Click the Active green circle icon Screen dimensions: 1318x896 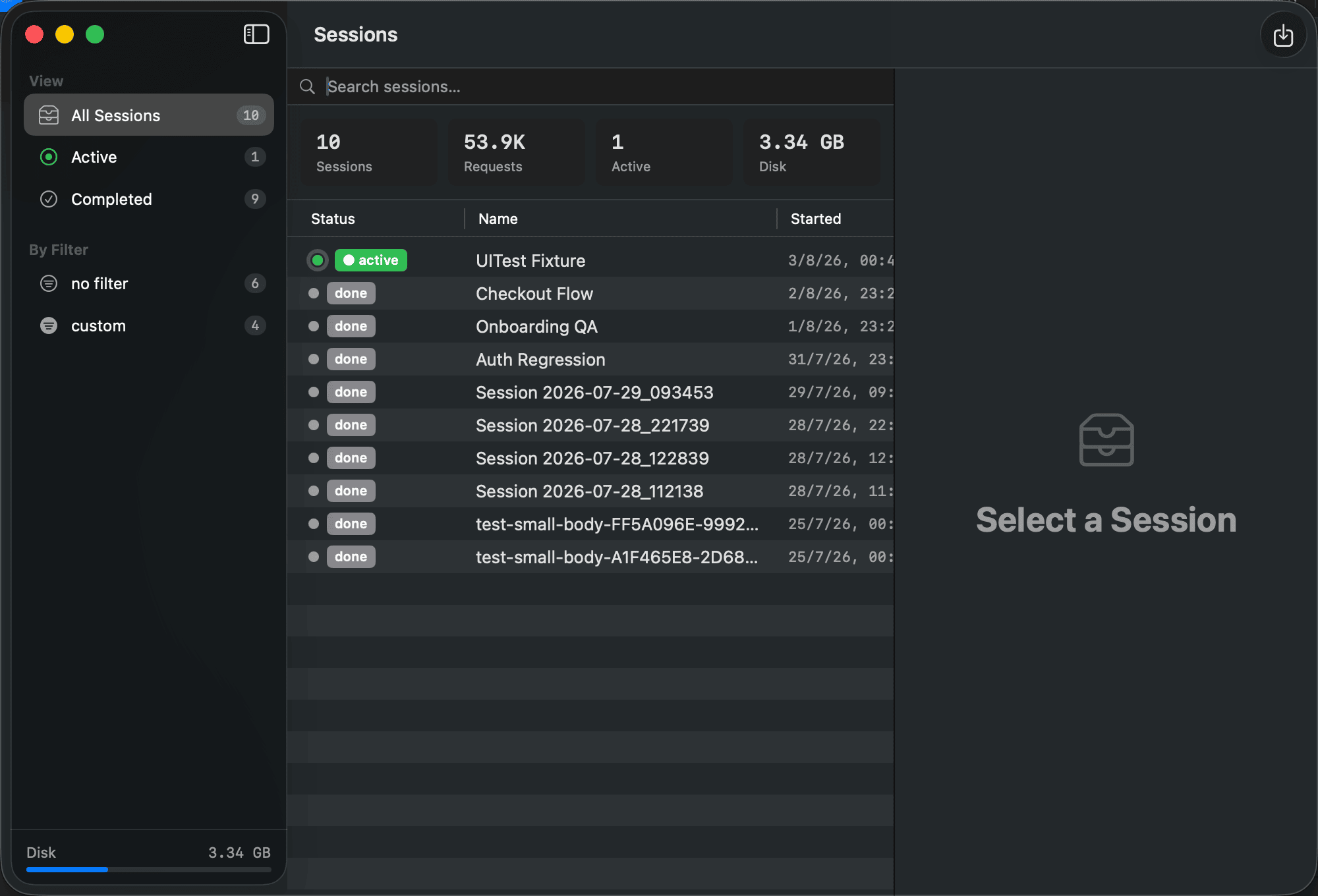point(49,157)
